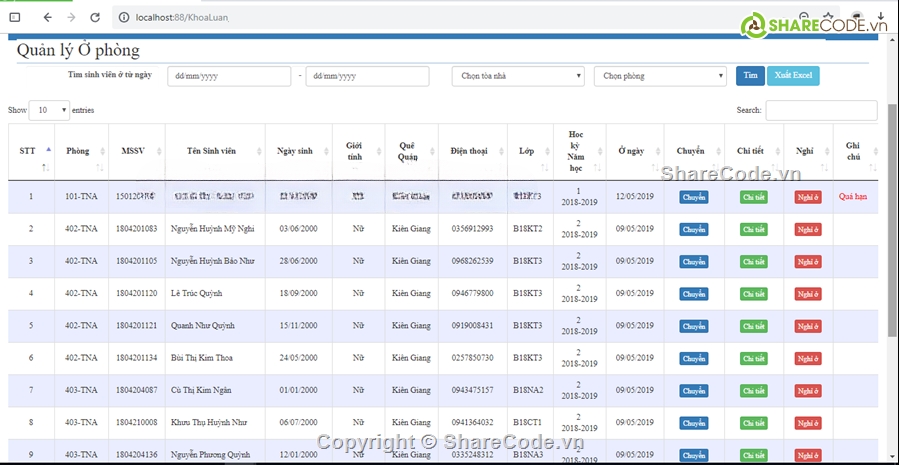The width and height of the screenshot is (899, 465).
Task: Sort table by Ở ngày column
Action: (635, 152)
